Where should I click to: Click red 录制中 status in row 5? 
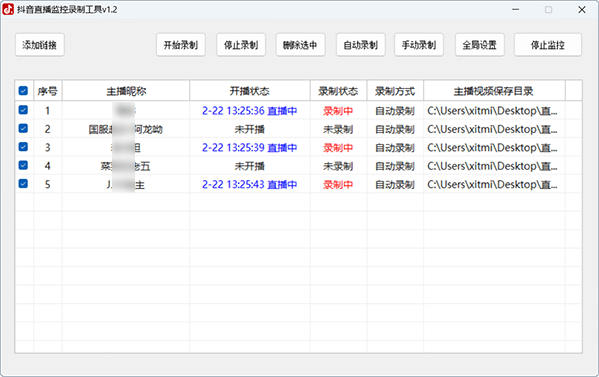click(338, 185)
